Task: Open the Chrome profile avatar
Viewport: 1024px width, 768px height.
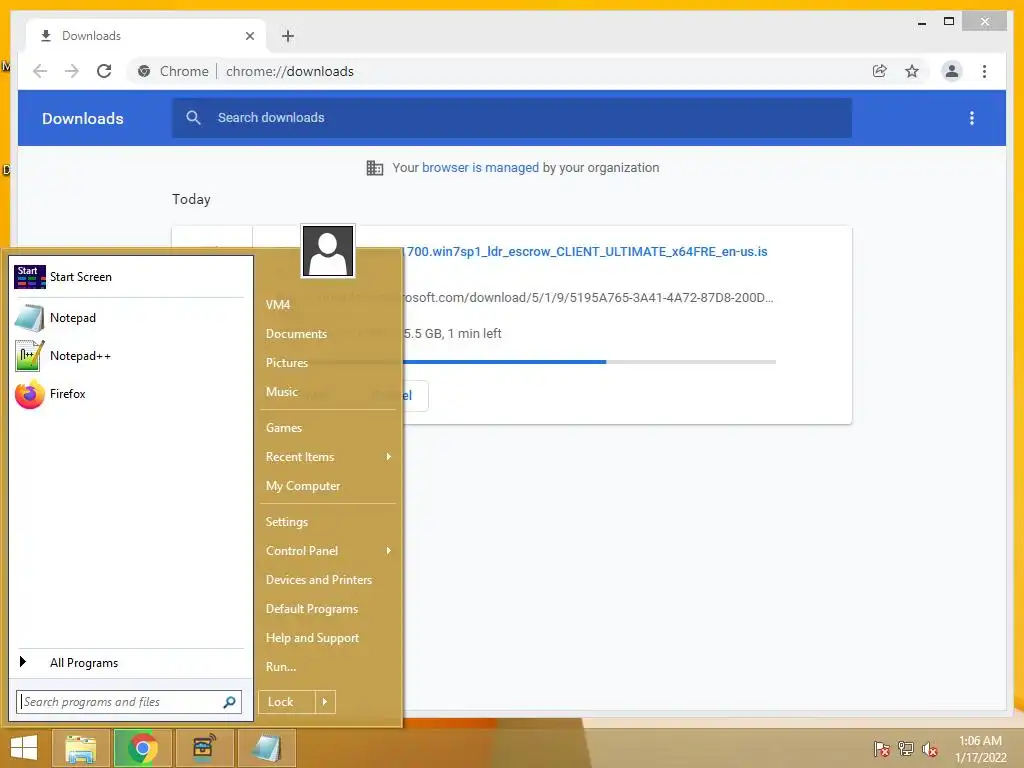Action: 952,71
